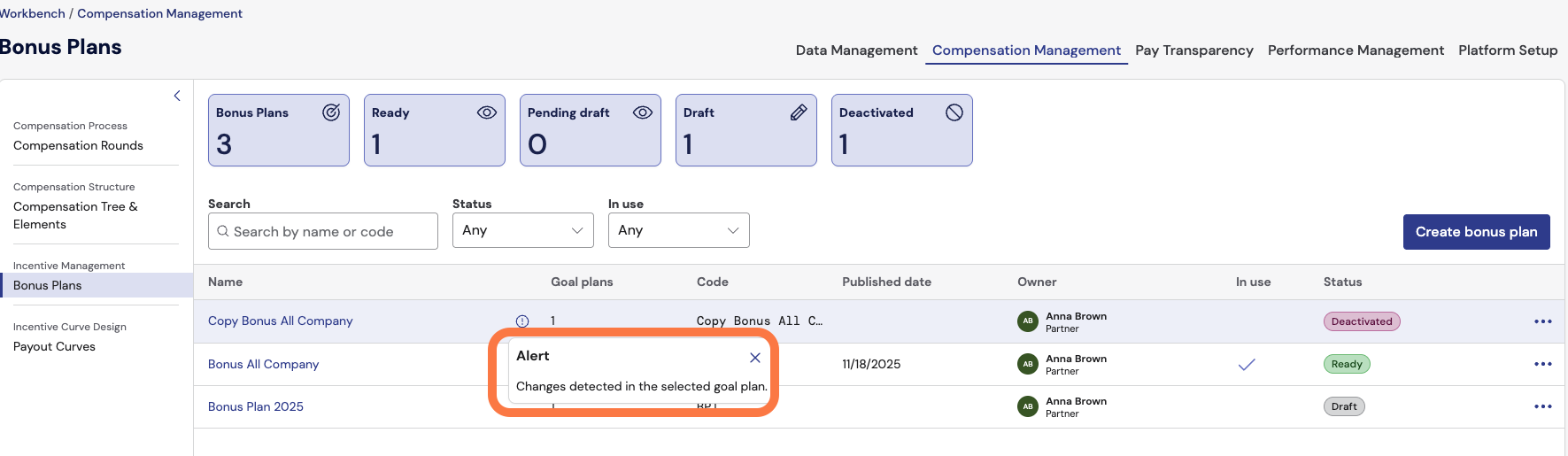Image resolution: width=1568 pixels, height=456 pixels.
Task: Collapse the left sidebar with chevron
Action: tap(177, 96)
